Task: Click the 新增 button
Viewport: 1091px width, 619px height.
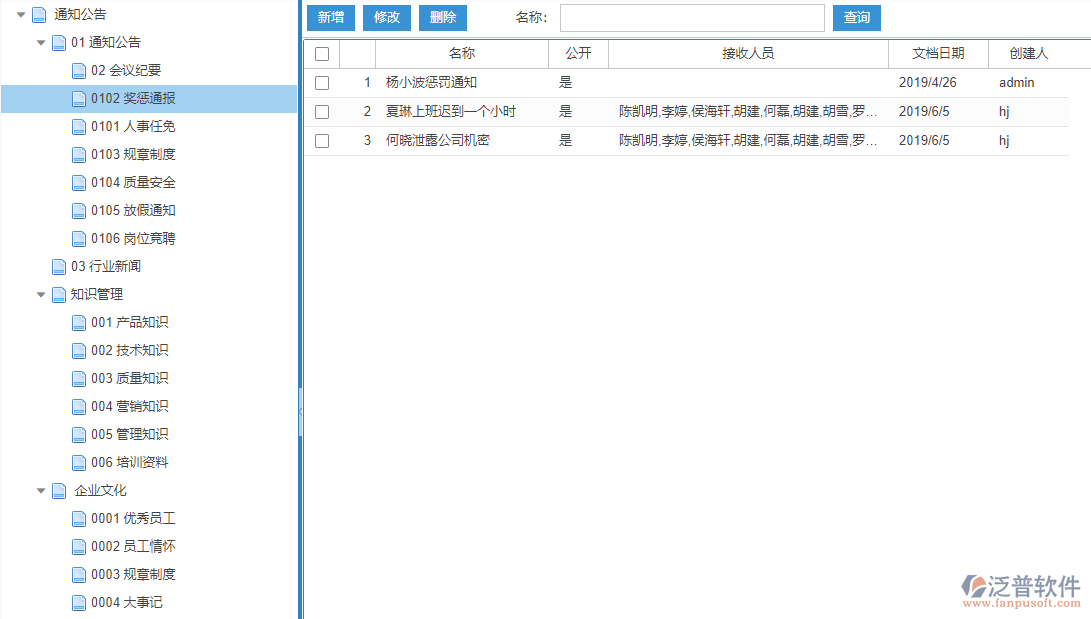Action: tap(330, 17)
